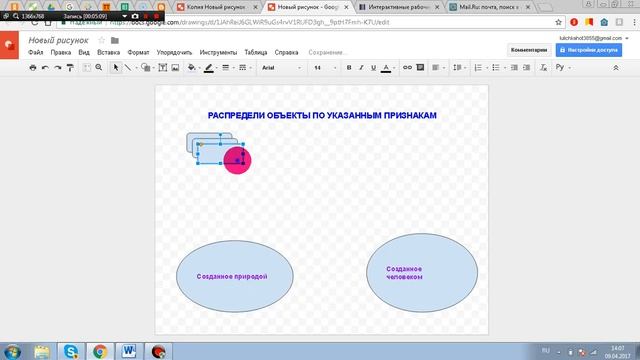
Task: Switch to the Mail.Ru почта tab
Action: click(x=490, y=7)
